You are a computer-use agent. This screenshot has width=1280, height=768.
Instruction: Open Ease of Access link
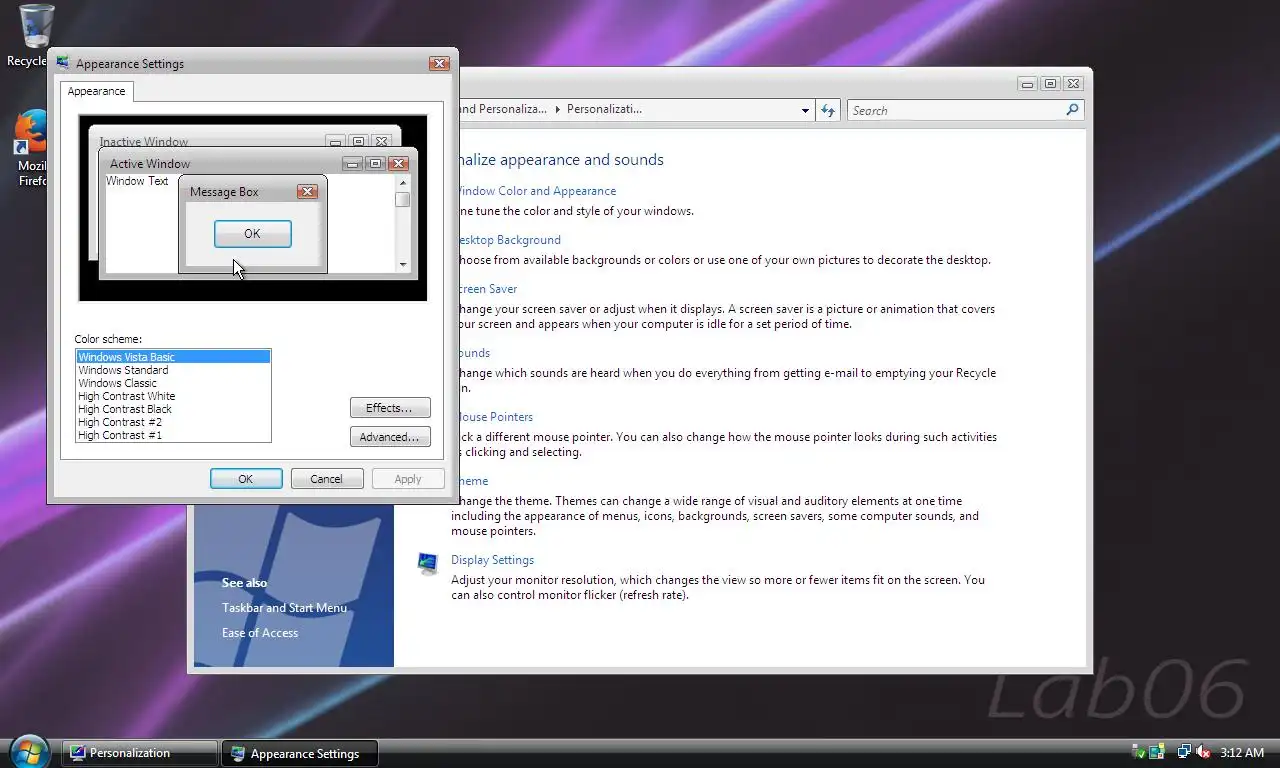point(260,633)
